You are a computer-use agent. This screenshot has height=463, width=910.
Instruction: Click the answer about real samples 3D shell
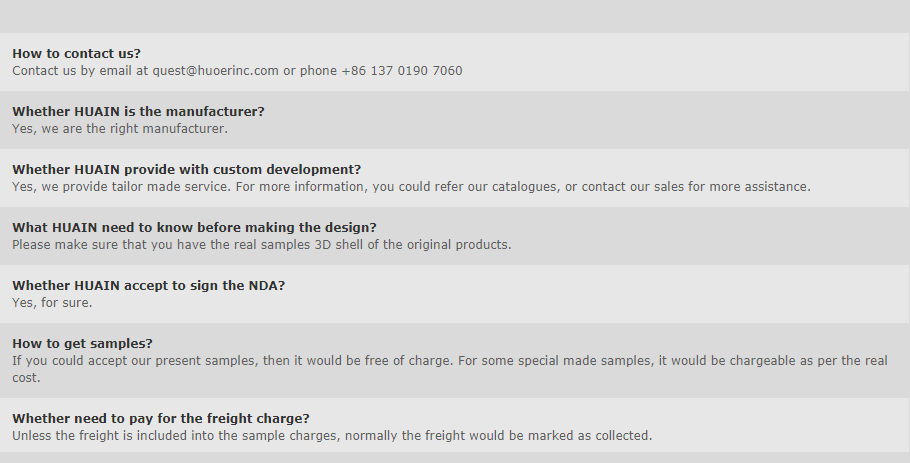[262, 245]
